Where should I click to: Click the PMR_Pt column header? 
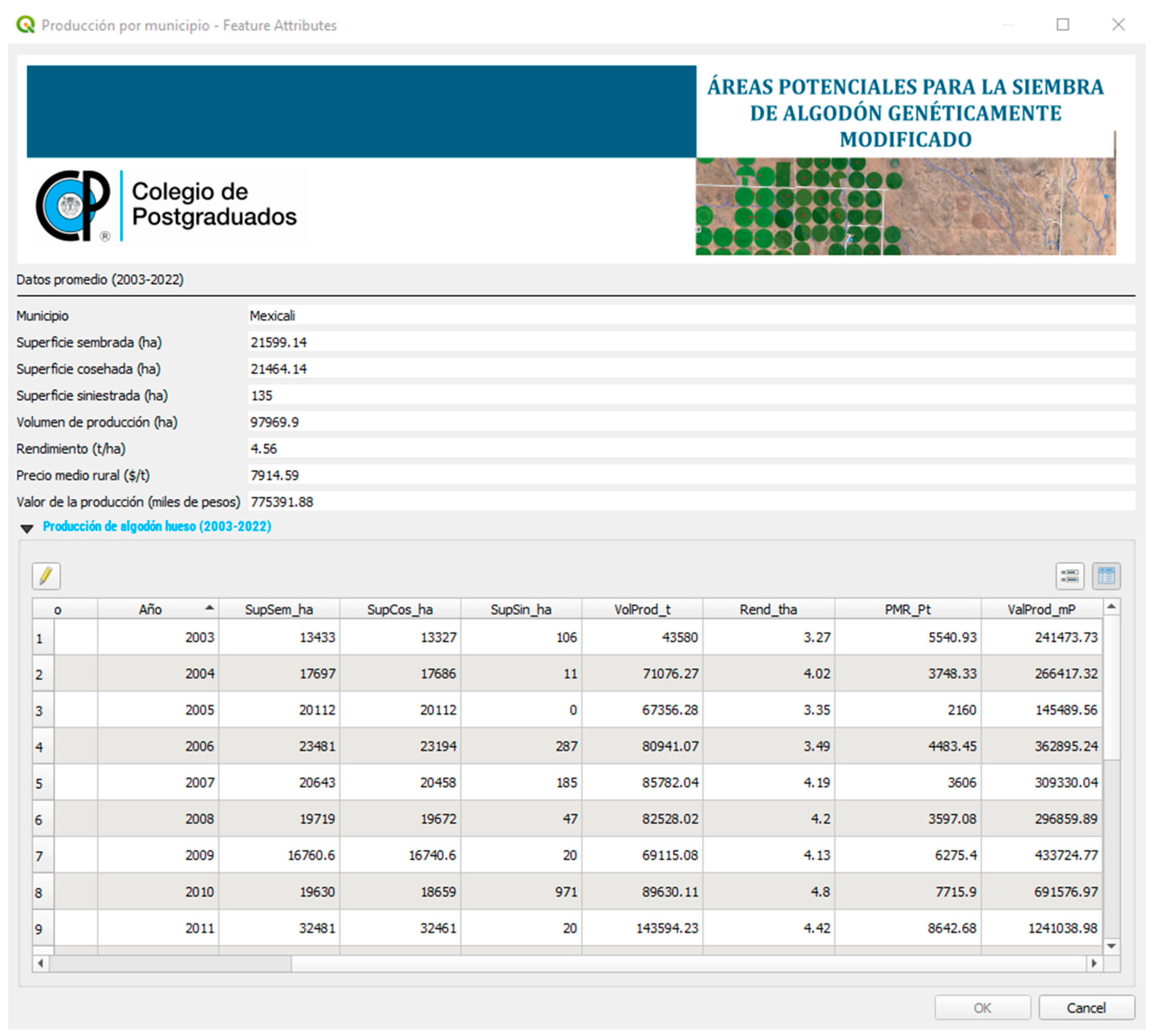coord(907,609)
